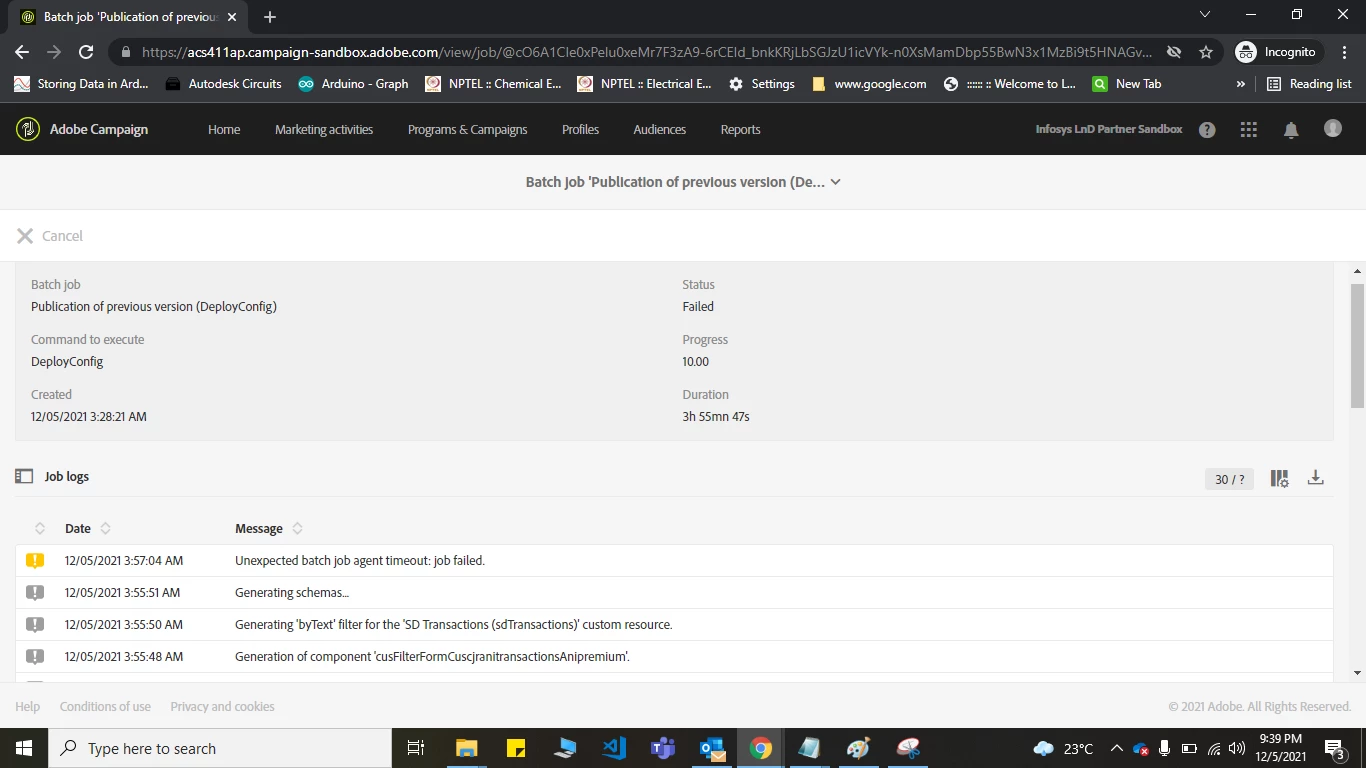Click the Adobe Campaign logo icon
The image size is (1366, 768).
pos(28,129)
